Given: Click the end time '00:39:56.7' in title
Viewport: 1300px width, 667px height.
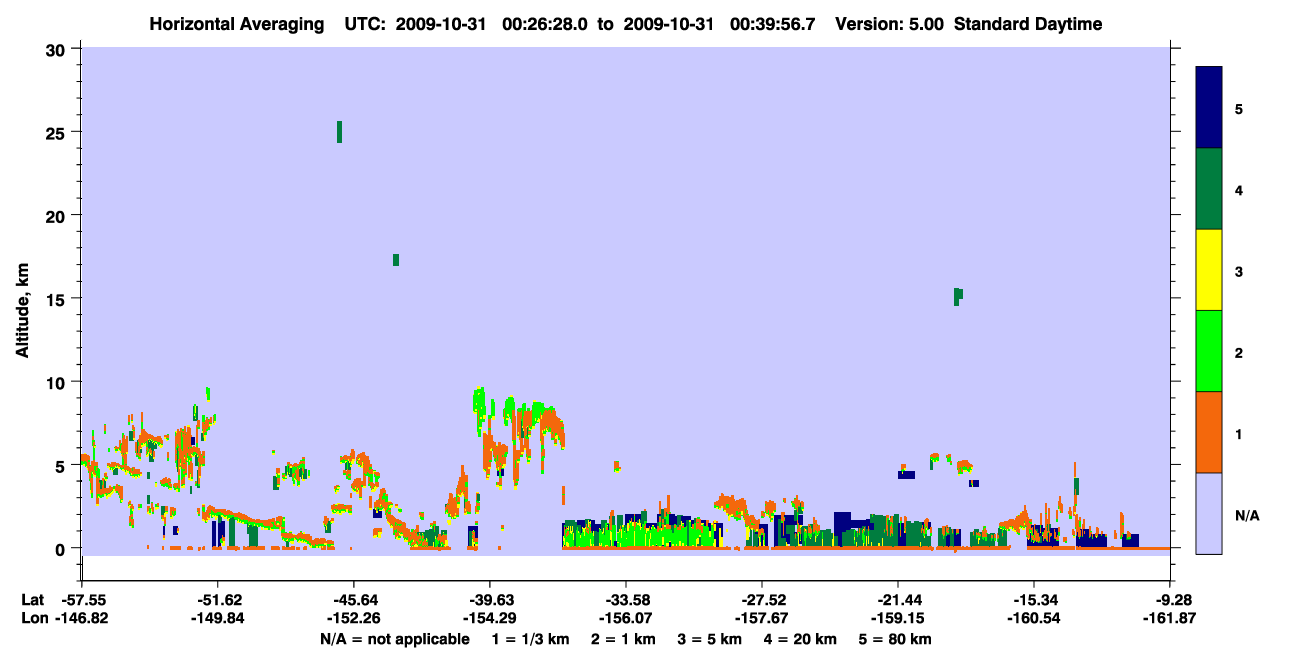Looking at the screenshot, I should [771, 24].
